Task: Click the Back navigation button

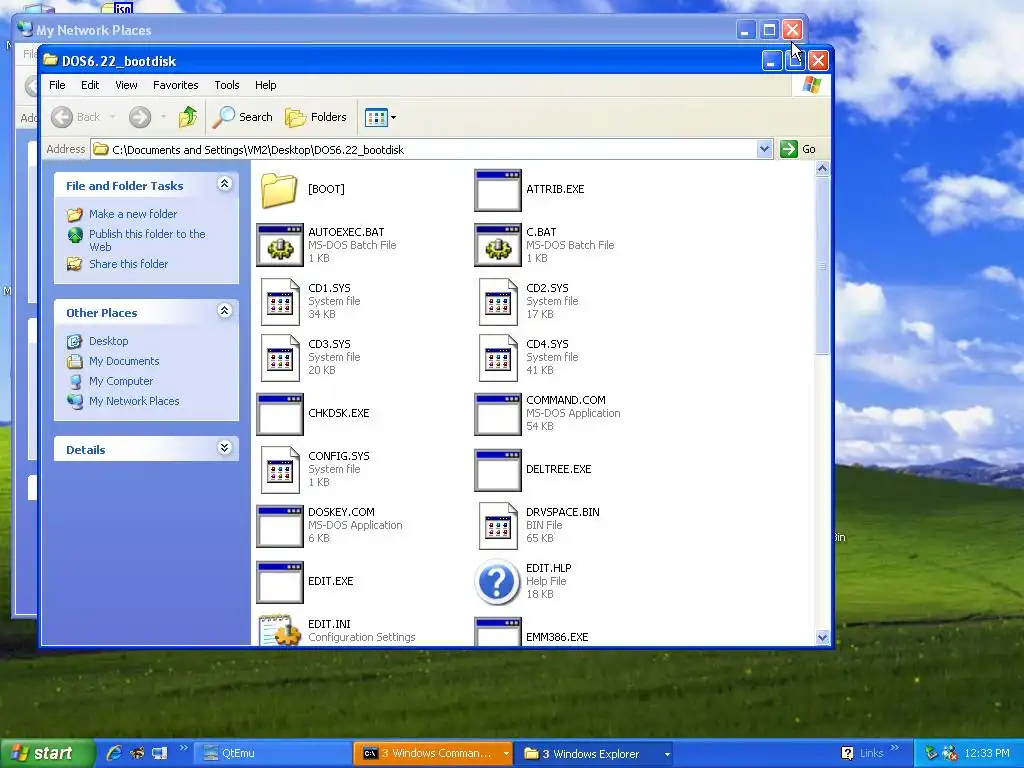Action: 76,117
